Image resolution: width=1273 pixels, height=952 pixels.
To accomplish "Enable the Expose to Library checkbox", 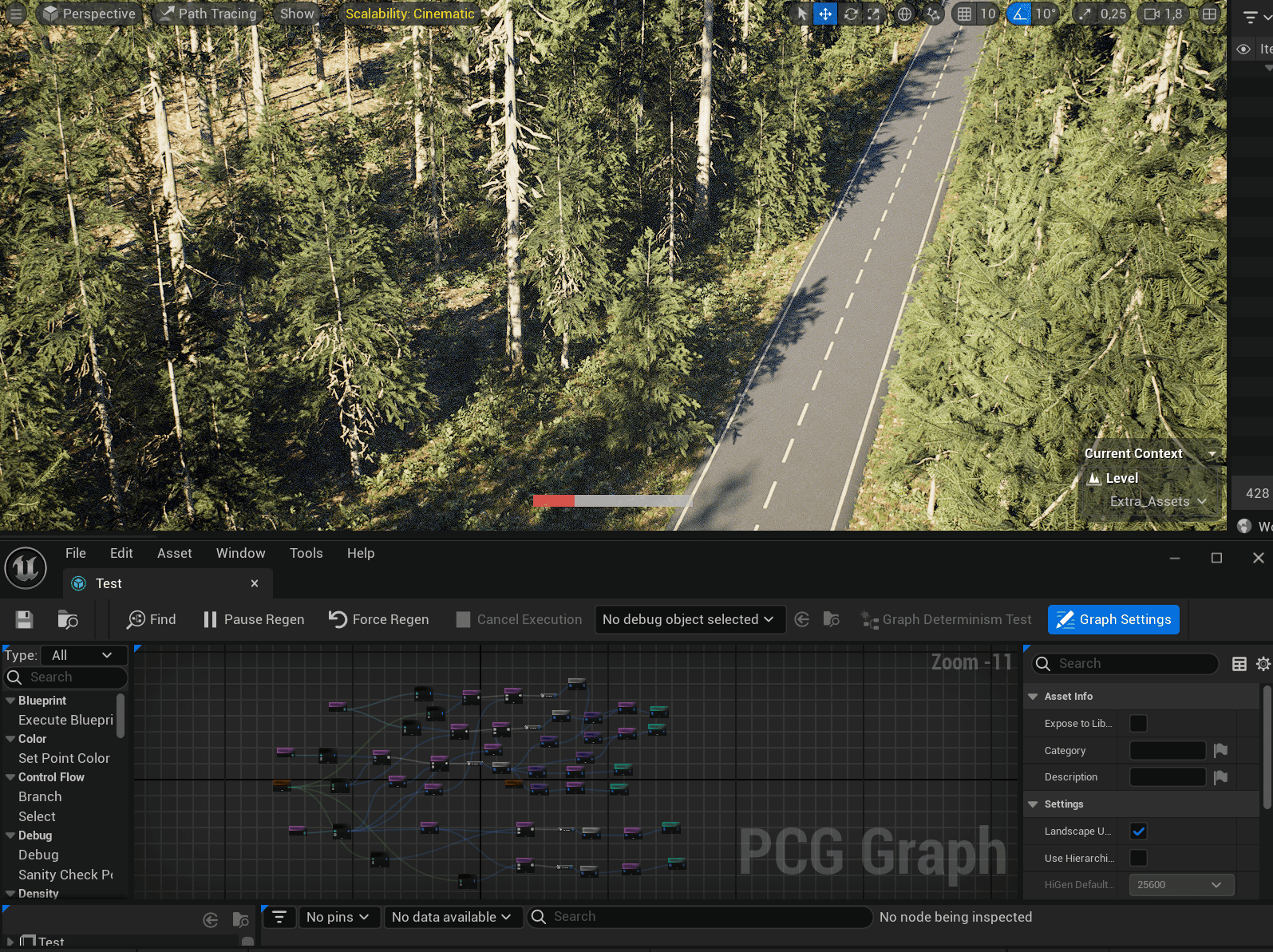I will coord(1139,723).
